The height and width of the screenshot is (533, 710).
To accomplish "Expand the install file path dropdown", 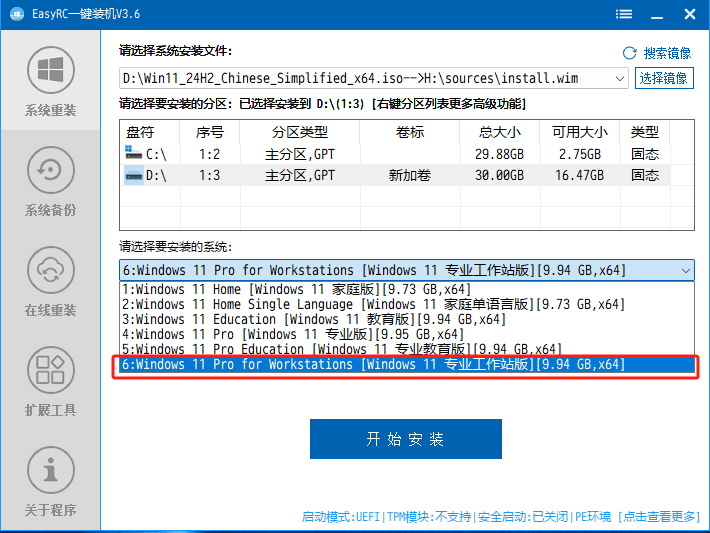I will (620, 78).
